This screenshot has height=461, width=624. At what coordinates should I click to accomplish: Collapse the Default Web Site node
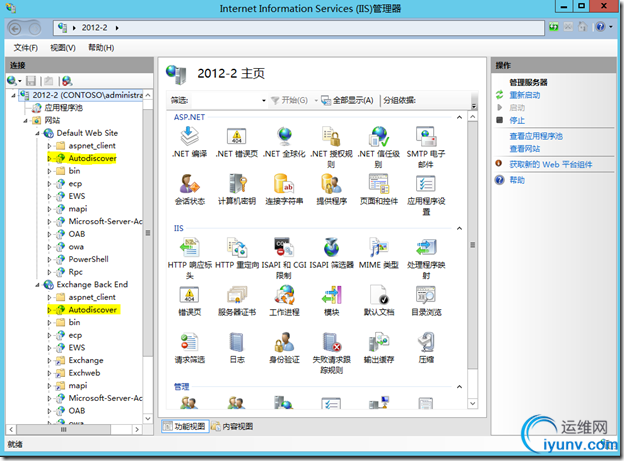pos(37,133)
